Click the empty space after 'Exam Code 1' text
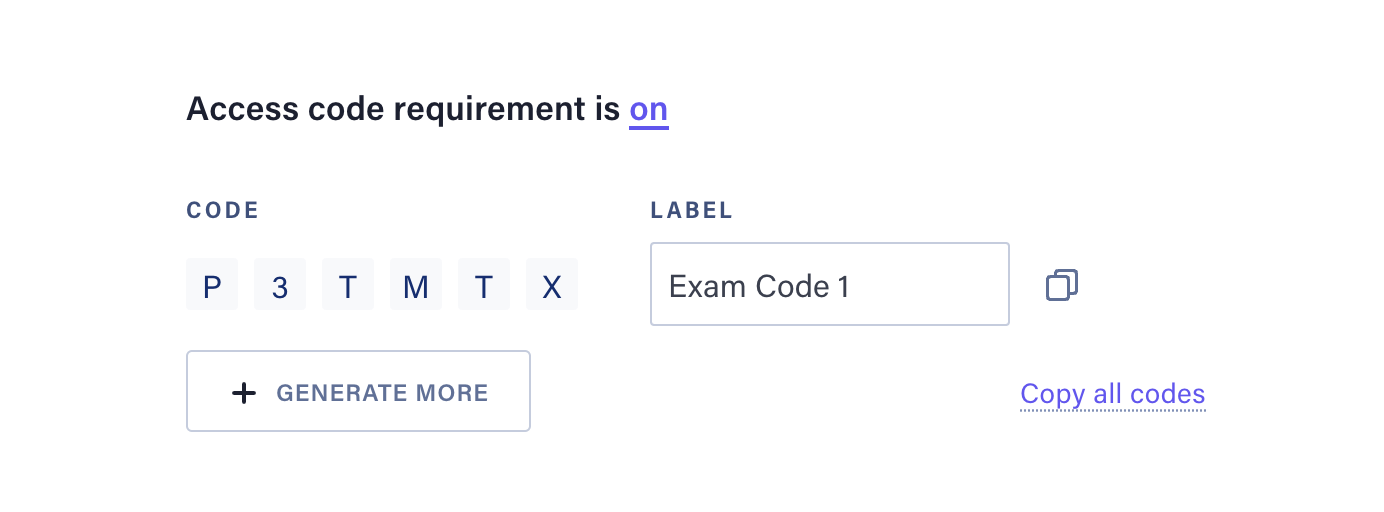 tap(930, 285)
